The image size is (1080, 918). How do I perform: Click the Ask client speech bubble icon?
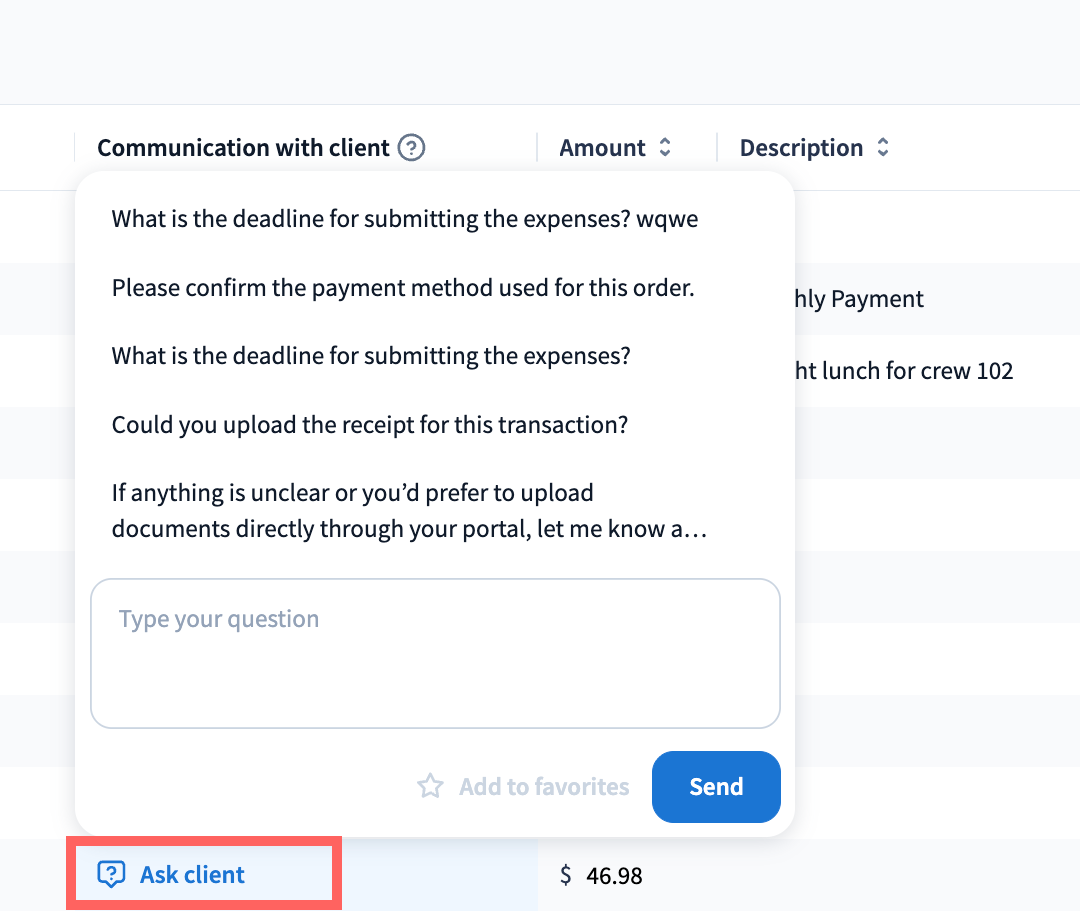point(111,875)
